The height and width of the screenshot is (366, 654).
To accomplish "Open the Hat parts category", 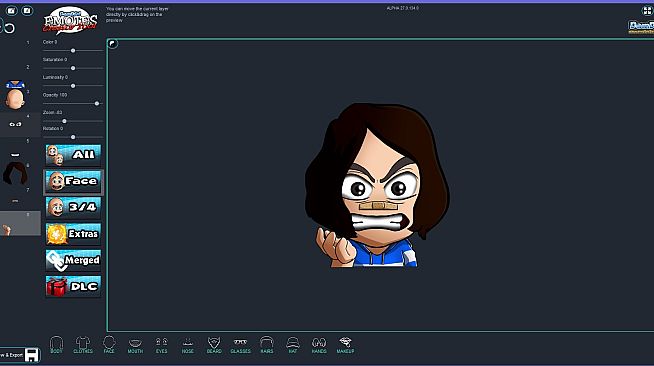I will [293, 345].
